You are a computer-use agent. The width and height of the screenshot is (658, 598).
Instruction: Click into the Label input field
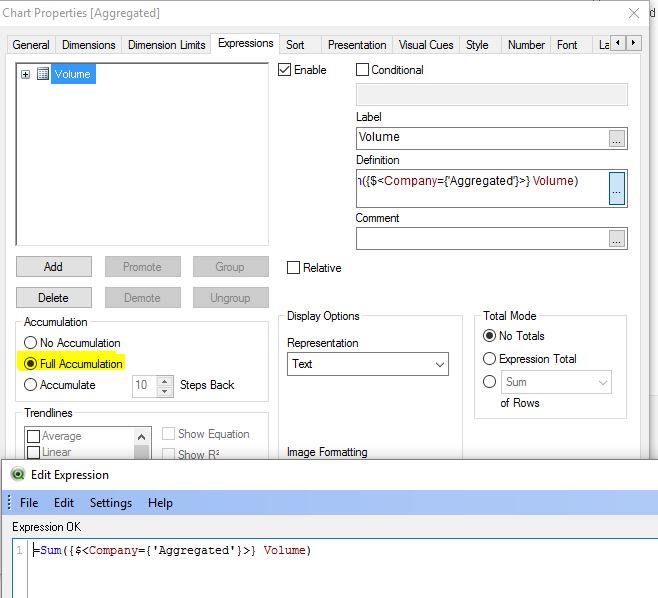(x=483, y=138)
